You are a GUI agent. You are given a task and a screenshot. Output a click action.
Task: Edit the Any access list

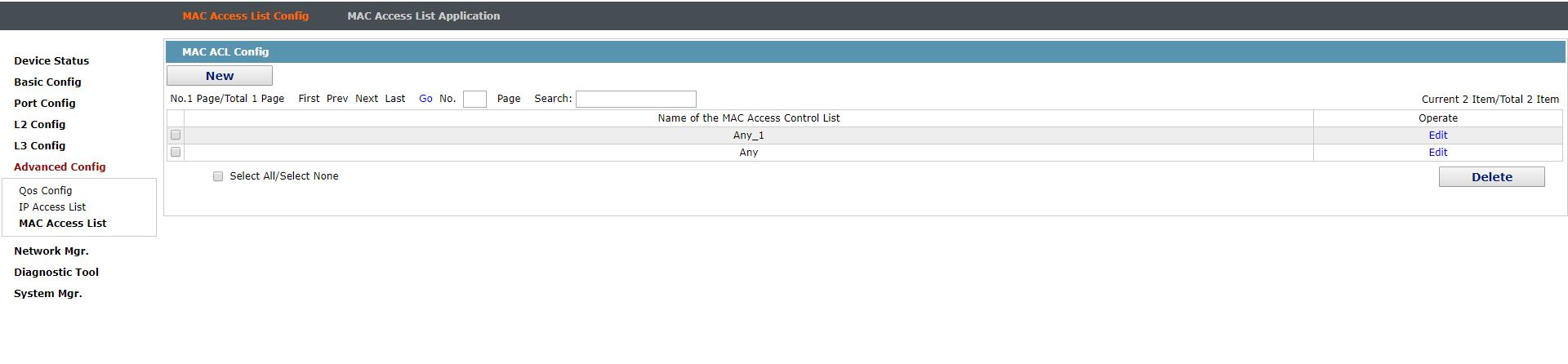tap(1438, 153)
